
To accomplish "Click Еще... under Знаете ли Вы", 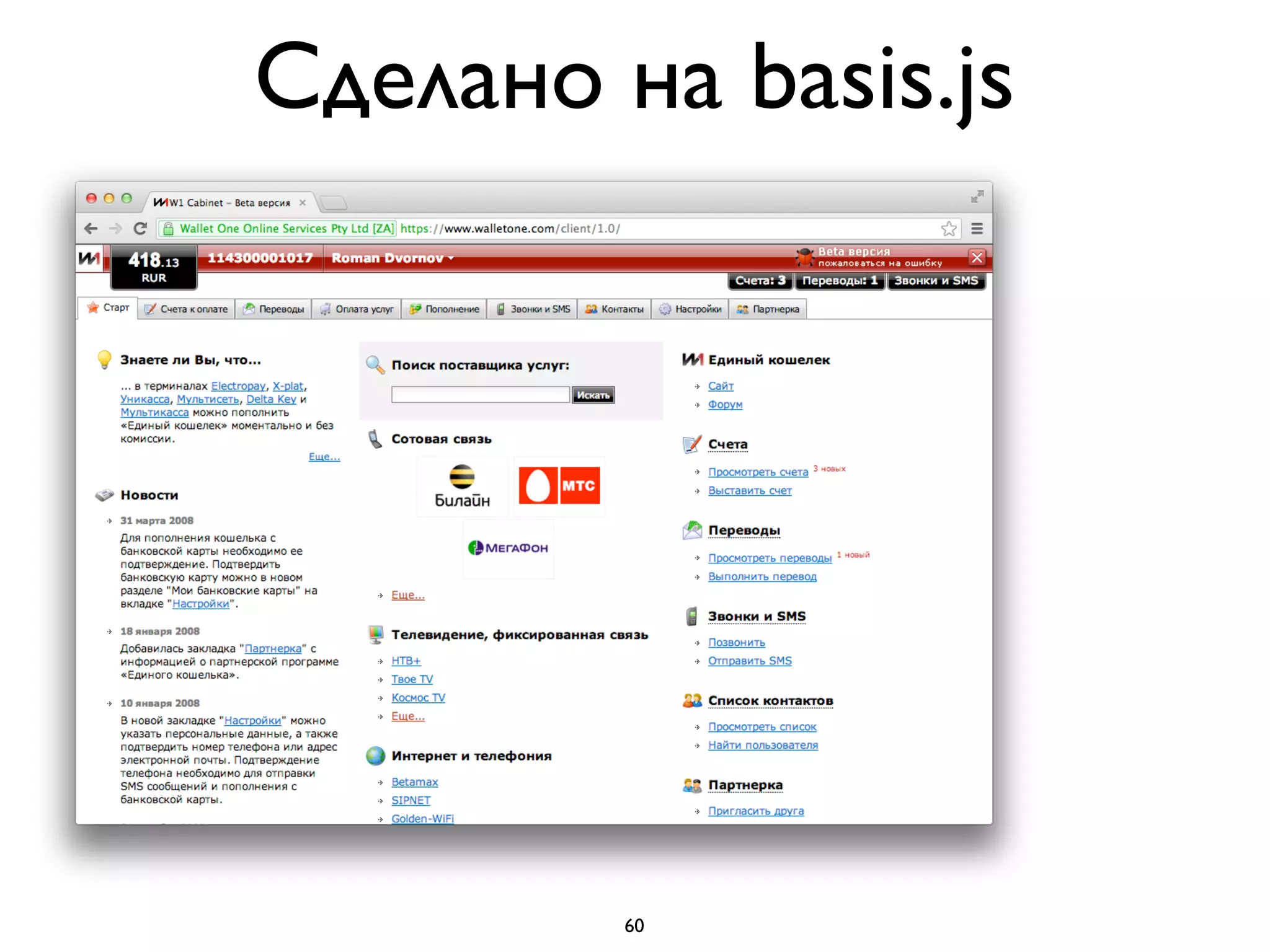I will click(x=324, y=457).
